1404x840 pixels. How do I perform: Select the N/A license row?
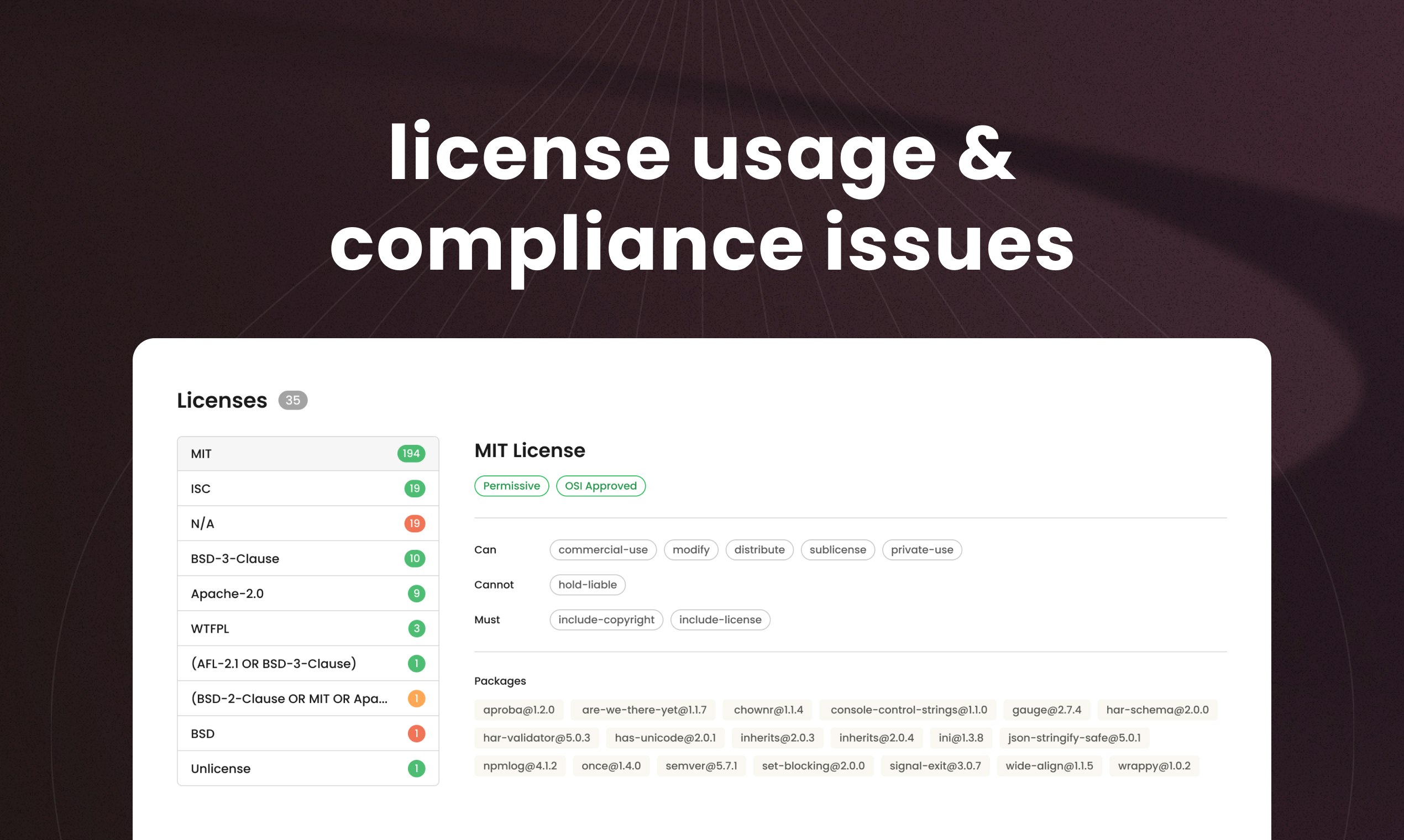(x=308, y=523)
